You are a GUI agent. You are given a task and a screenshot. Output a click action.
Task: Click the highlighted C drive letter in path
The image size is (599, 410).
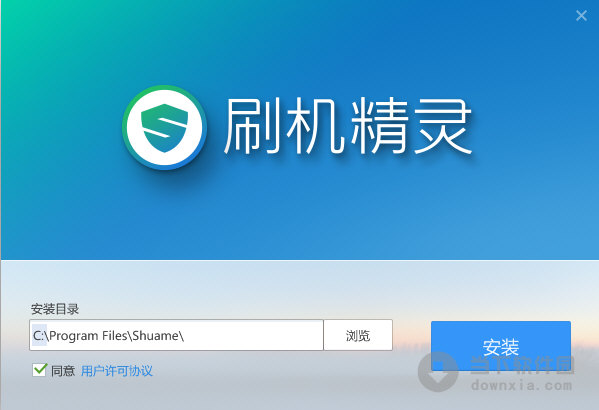click(39, 335)
